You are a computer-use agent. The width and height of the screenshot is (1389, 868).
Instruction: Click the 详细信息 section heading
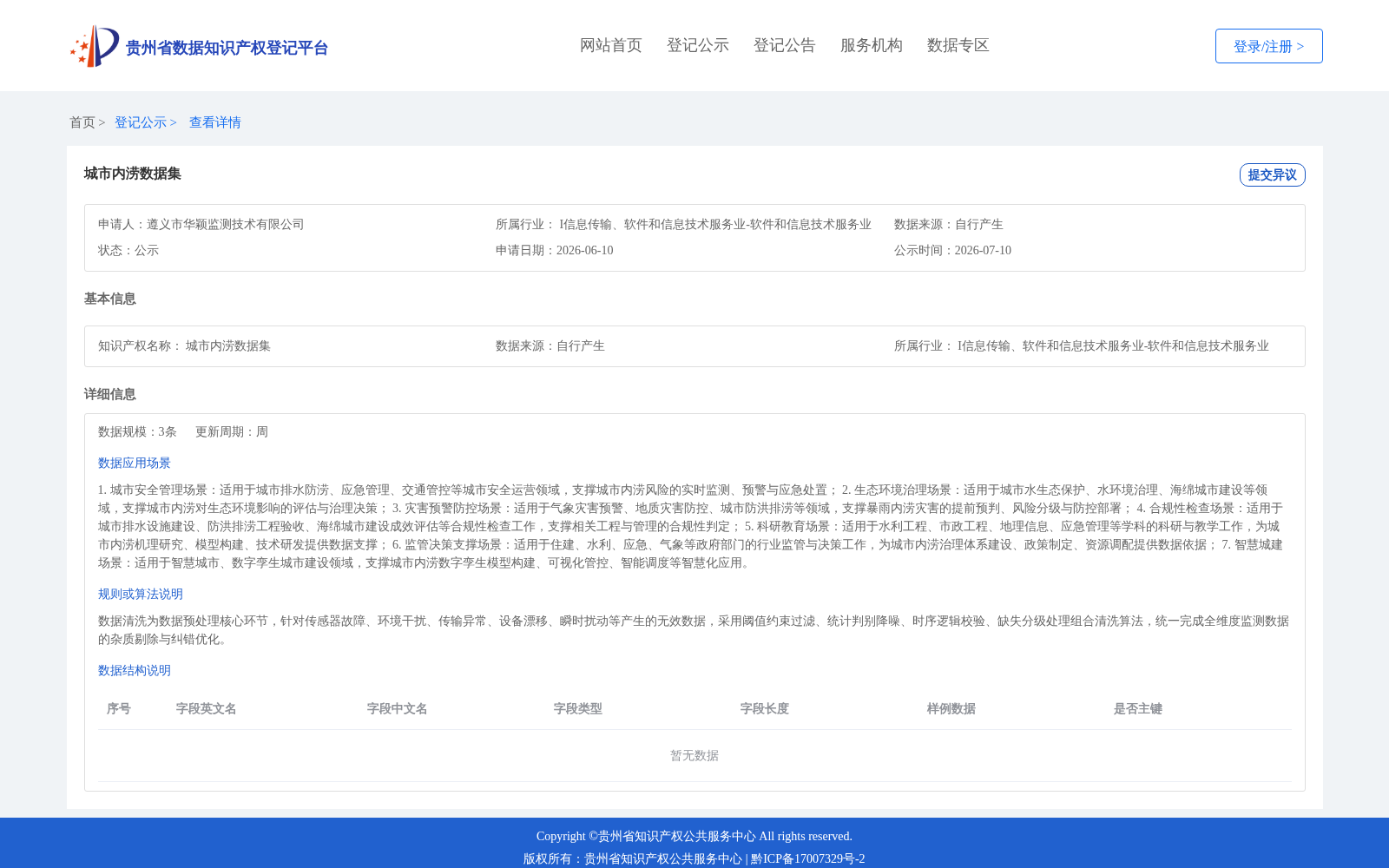[x=110, y=394]
